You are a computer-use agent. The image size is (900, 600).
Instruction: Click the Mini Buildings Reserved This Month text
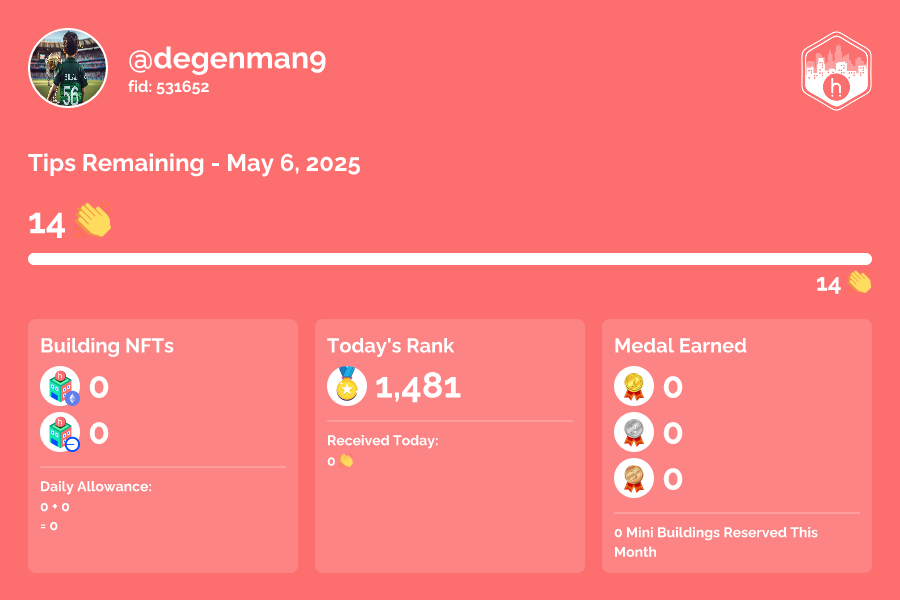(x=716, y=542)
